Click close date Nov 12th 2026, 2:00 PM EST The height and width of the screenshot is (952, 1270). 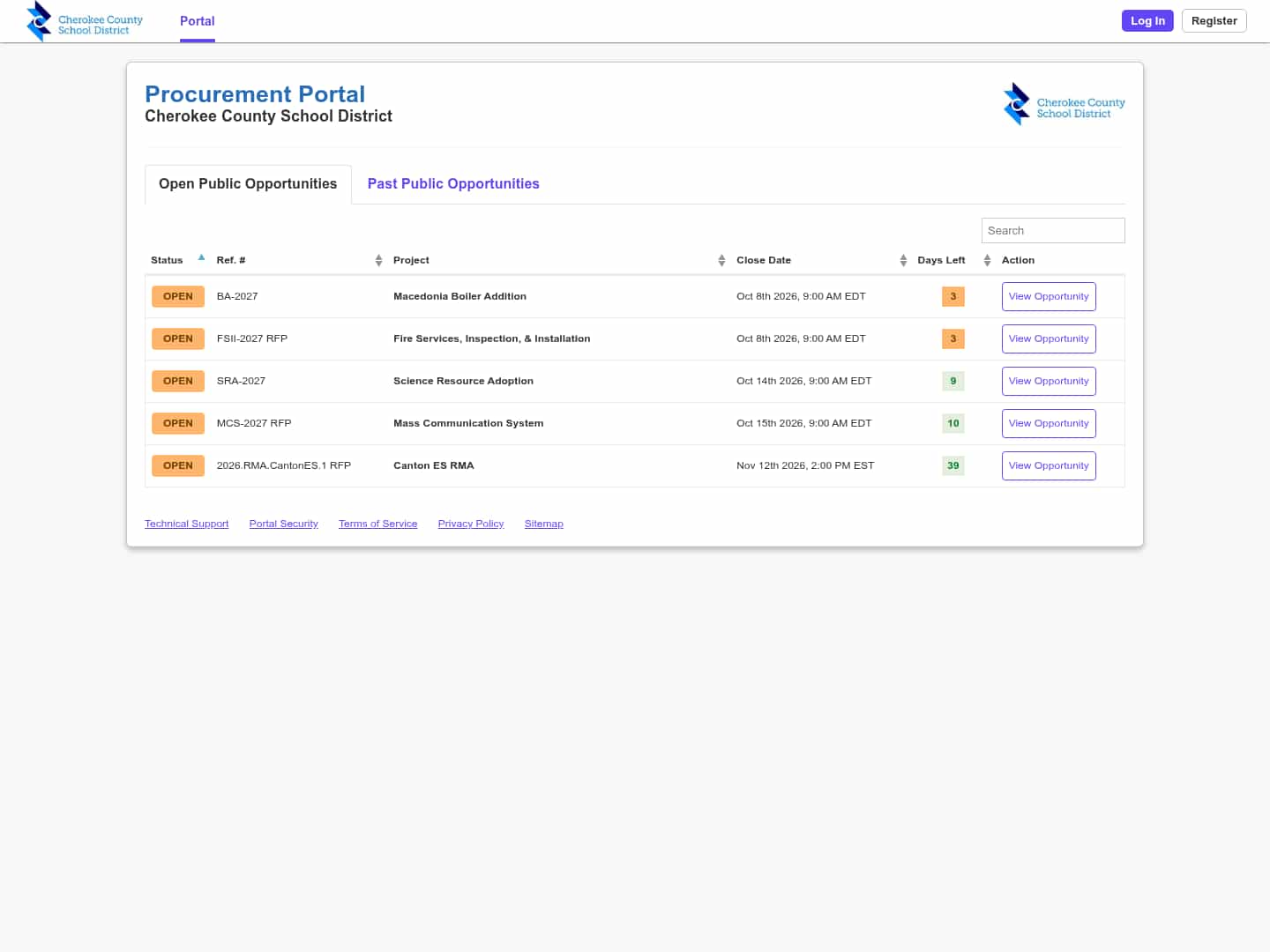click(805, 465)
